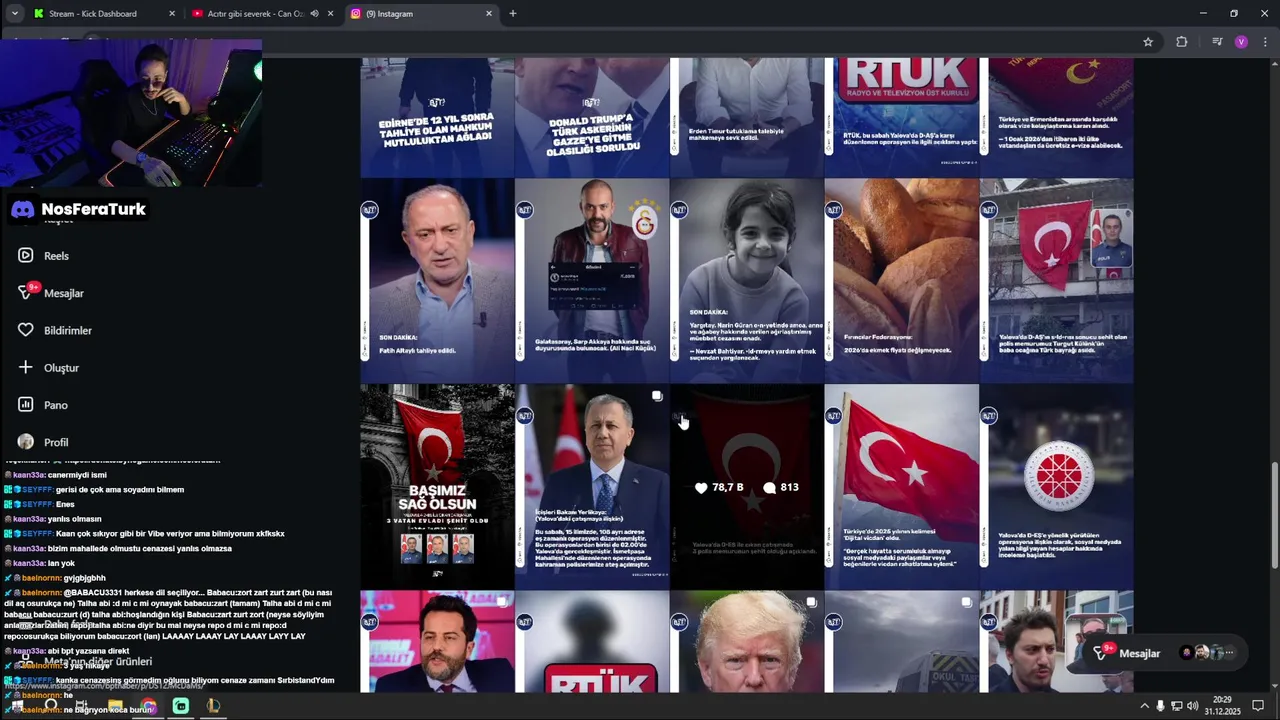1280x720 pixels.
Task: Open network settings tray icon
Action: pyautogui.click(x=1177, y=706)
